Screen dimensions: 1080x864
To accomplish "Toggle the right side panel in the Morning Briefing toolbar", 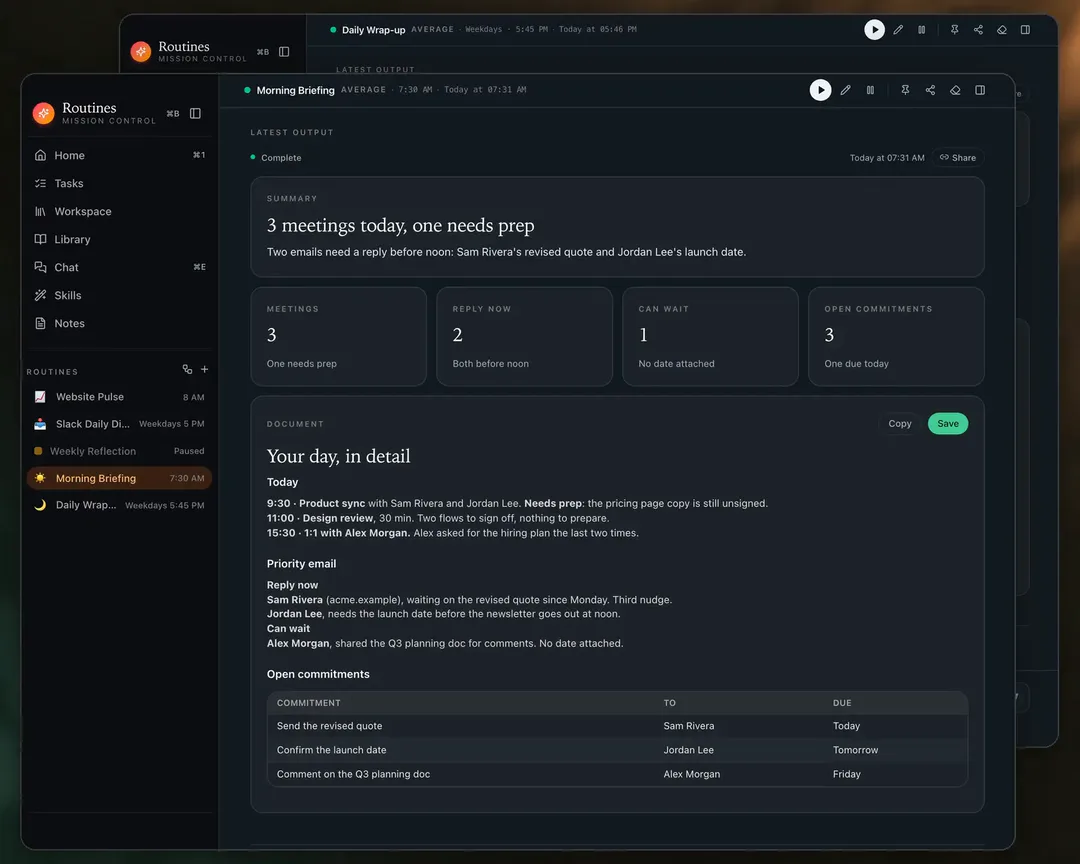I will coord(980,90).
